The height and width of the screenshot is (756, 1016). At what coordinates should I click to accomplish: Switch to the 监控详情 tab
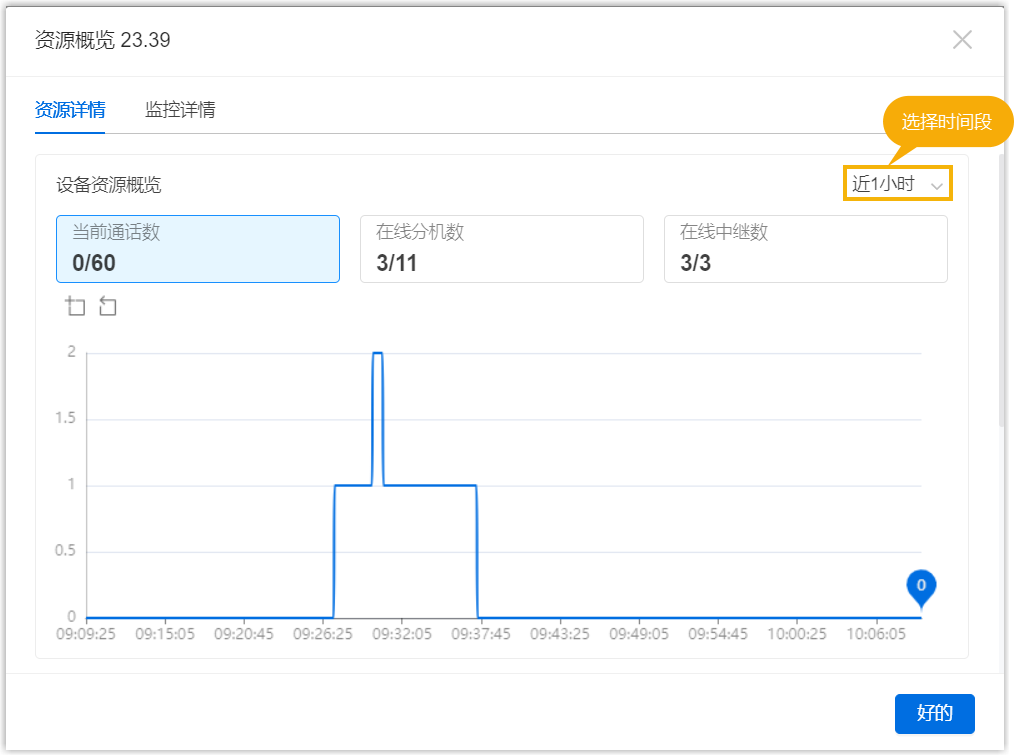180,110
